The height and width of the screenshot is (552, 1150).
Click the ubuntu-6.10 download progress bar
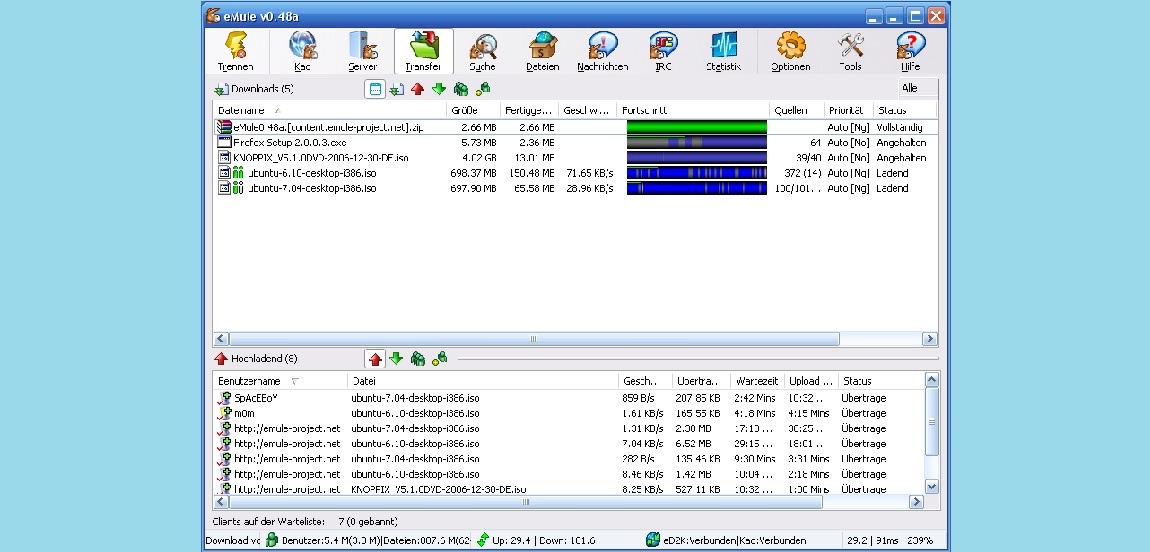697,173
